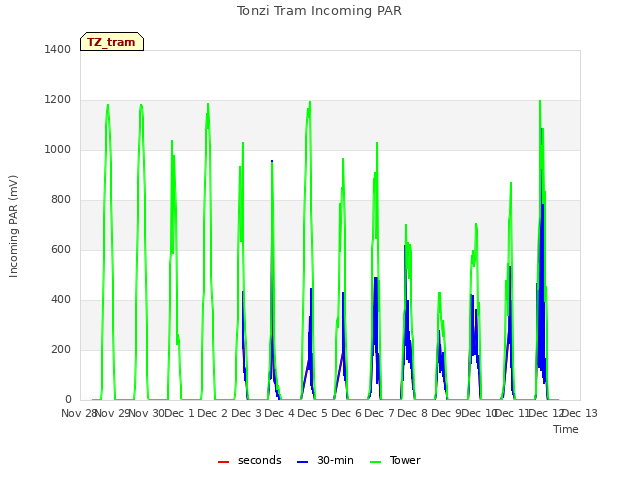
Task: Toggle the 'seconds' legend label
Action: pyautogui.click(x=260, y=460)
